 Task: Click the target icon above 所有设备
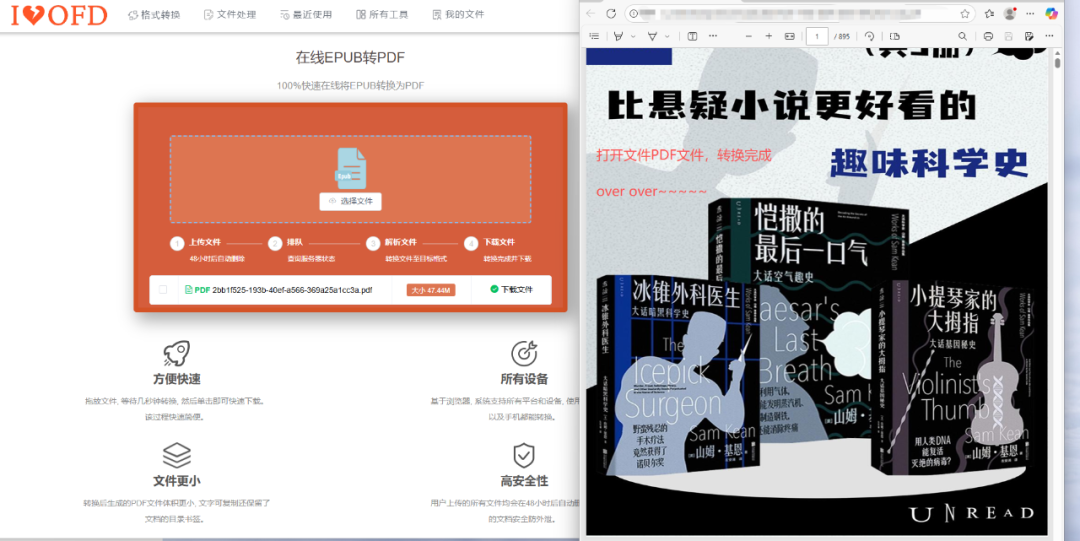click(524, 354)
